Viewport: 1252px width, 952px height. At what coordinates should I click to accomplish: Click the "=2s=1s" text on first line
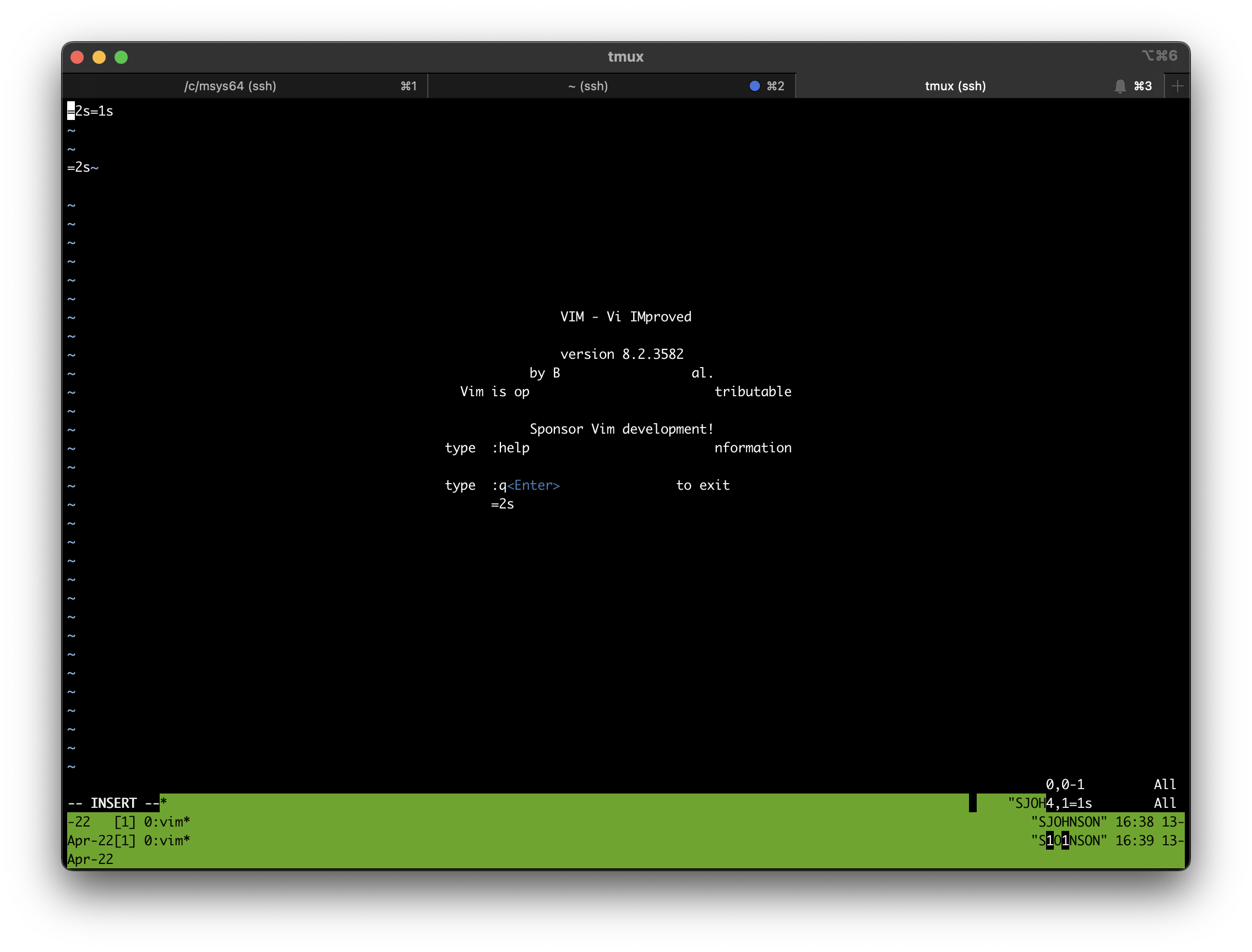point(90,111)
